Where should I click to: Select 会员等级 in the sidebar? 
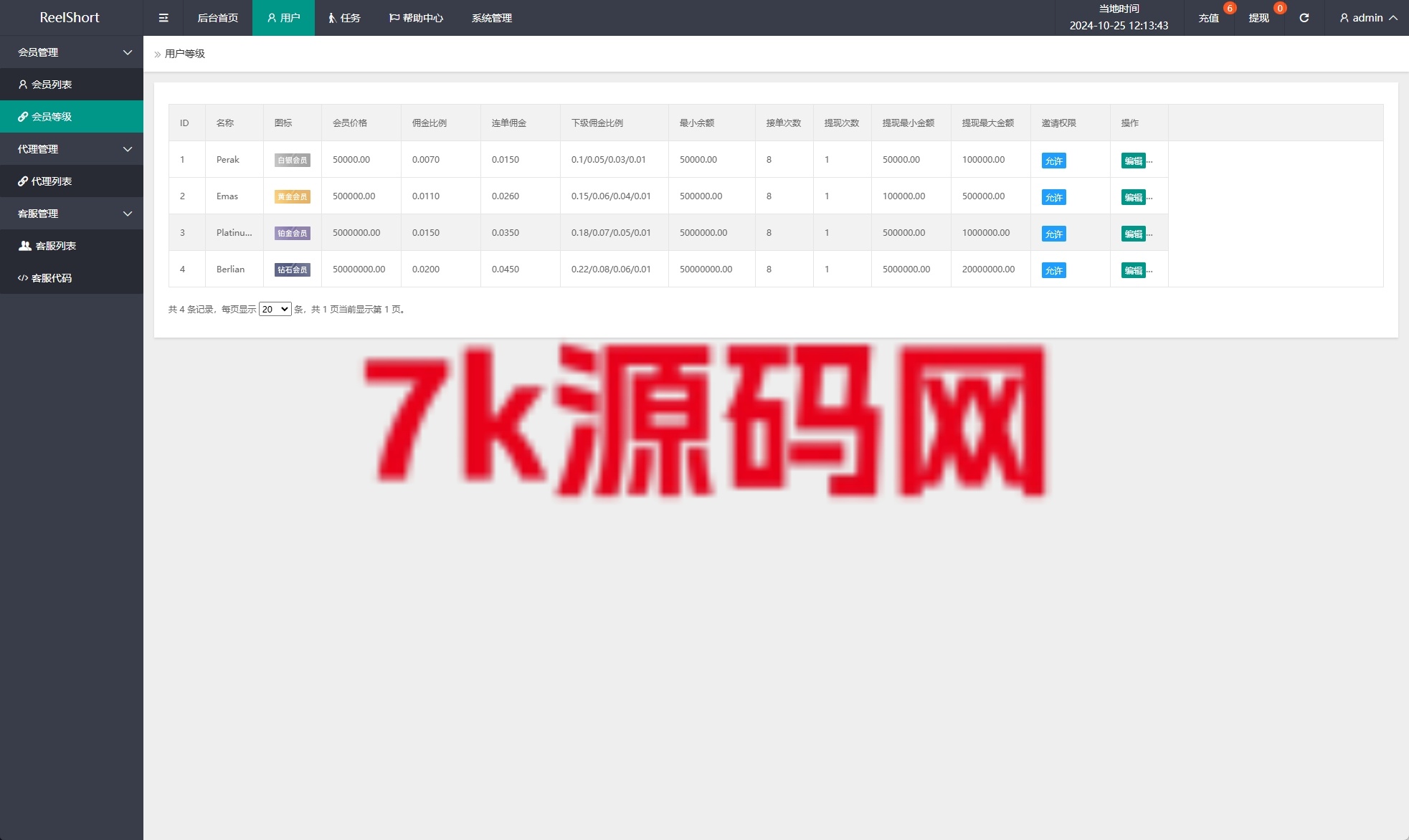pyautogui.click(x=72, y=117)
